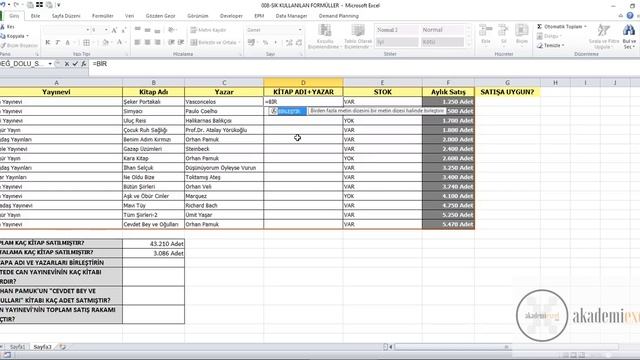Open the Gözden Geçir ribbon tab
Screen dimensions: 640x360
(160, 16)
